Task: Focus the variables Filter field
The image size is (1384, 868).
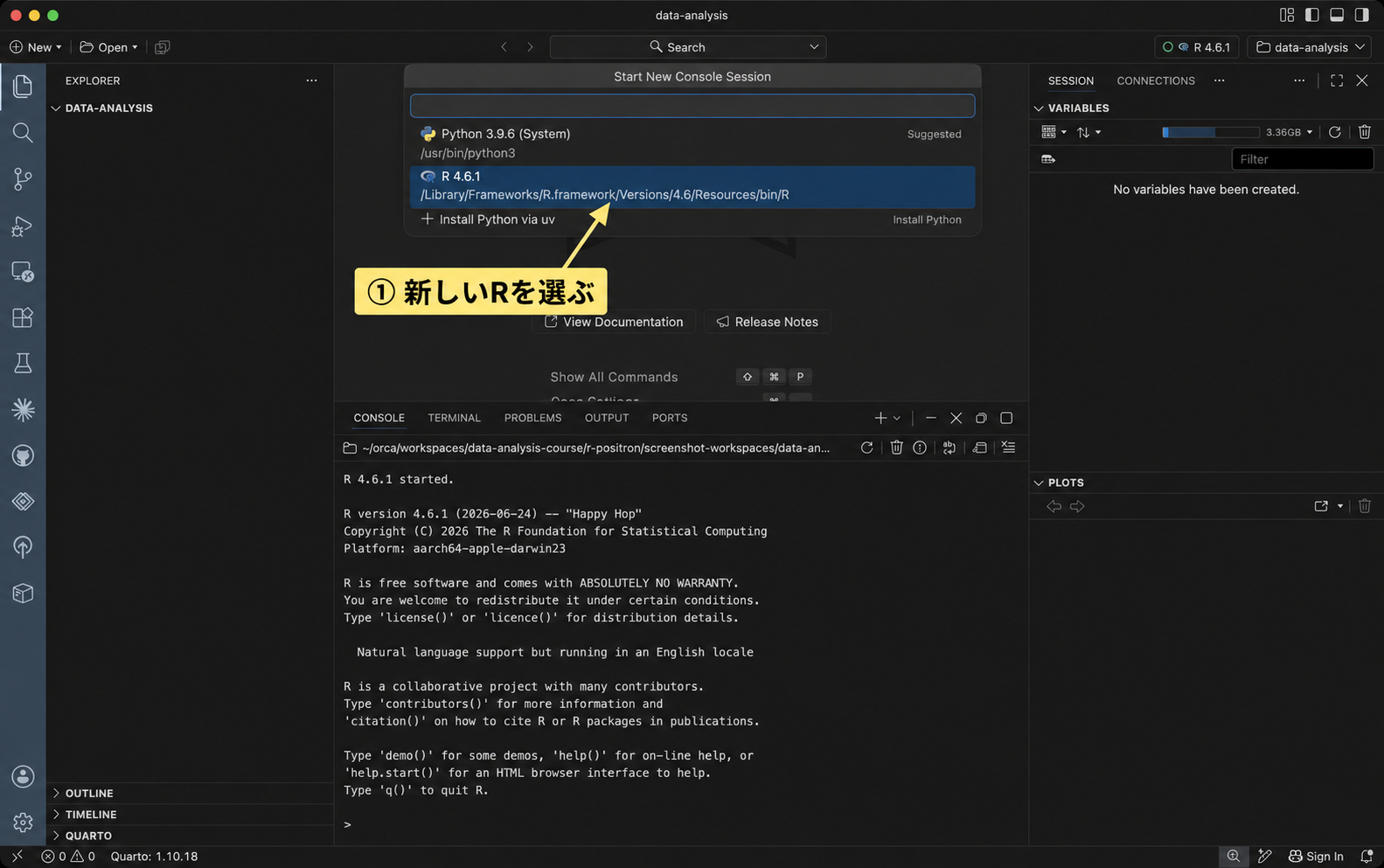Action: (x=1302, y=159)
